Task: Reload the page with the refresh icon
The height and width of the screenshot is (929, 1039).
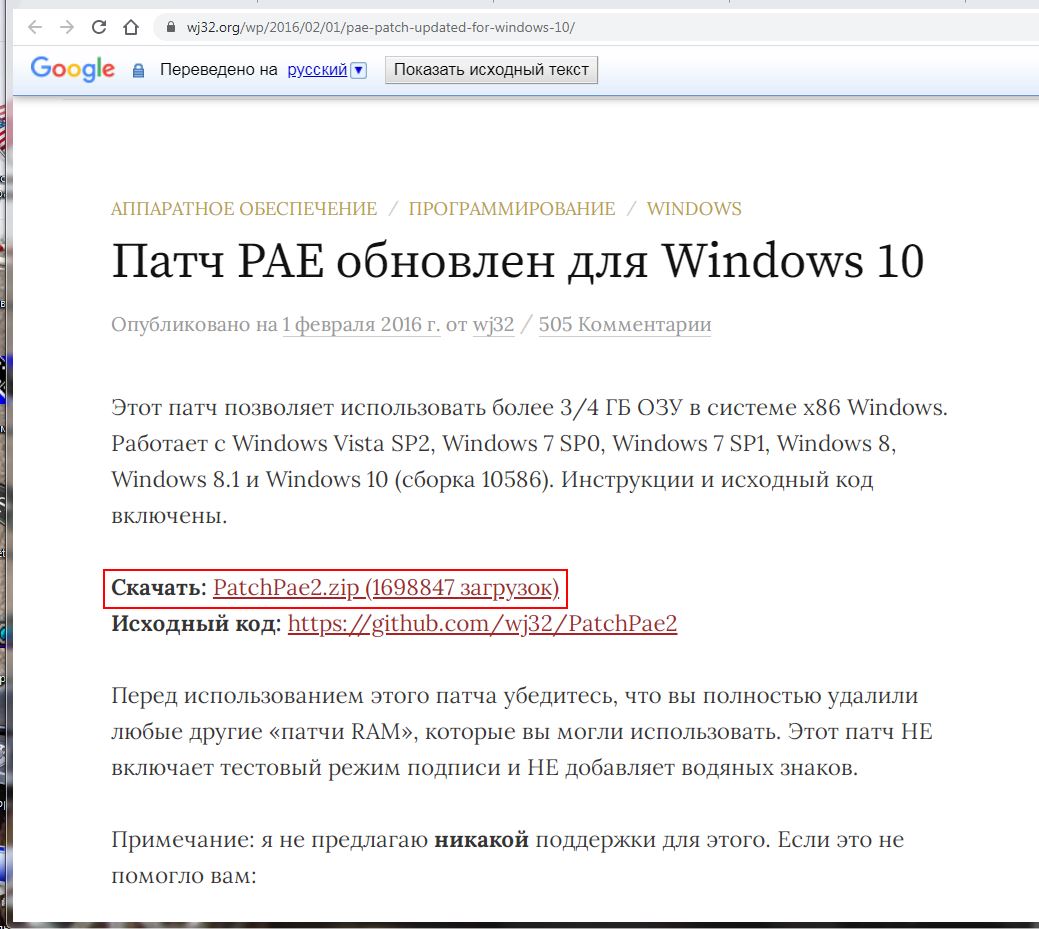Action: (99, 27)
